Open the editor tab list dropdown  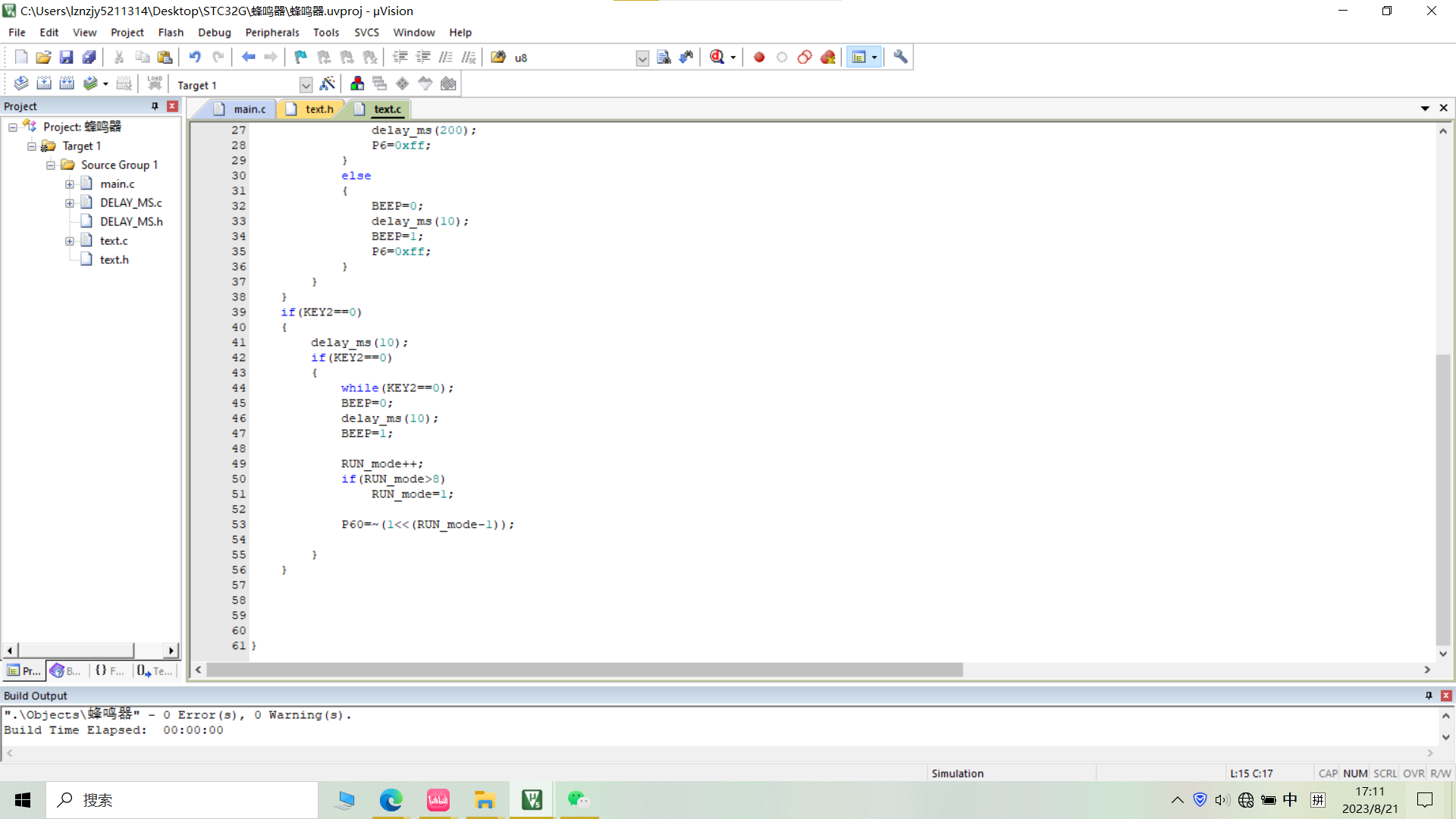[1425, 108]
